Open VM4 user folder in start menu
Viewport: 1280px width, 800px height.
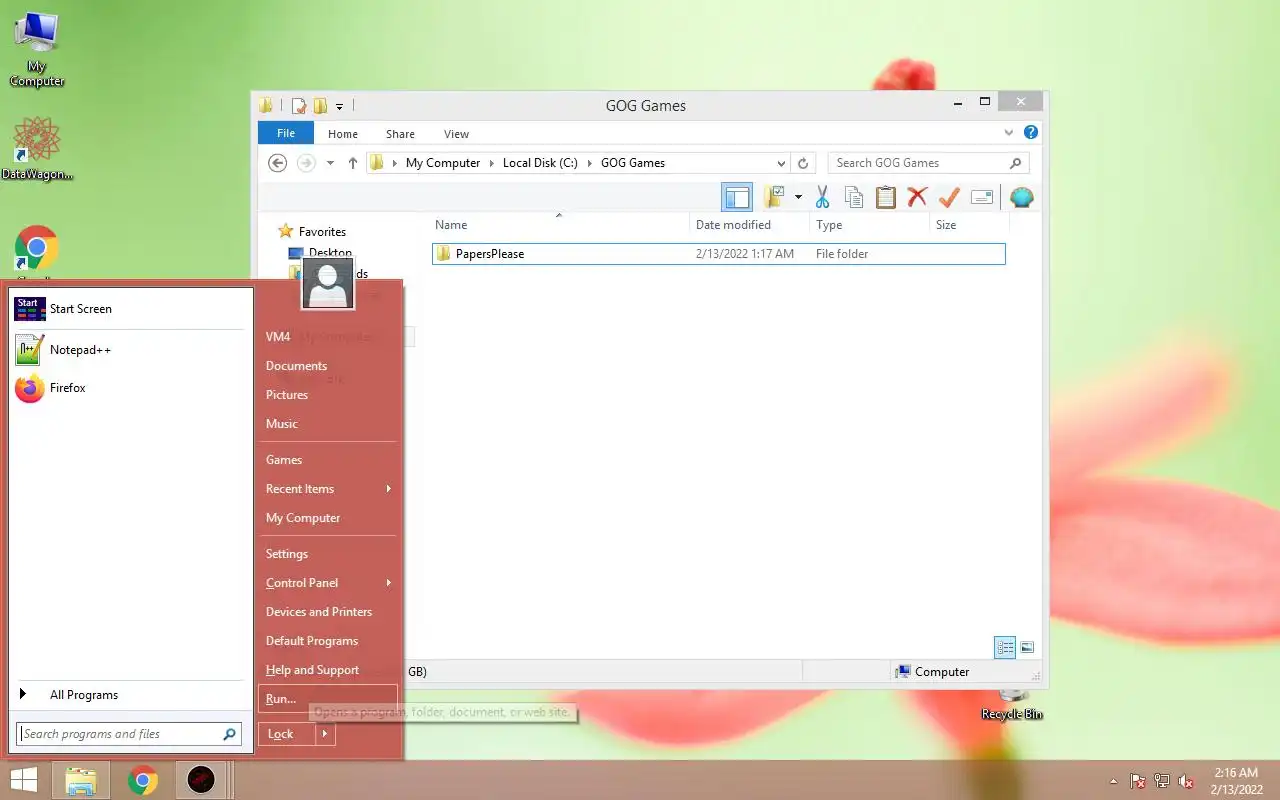coord(328,337)
